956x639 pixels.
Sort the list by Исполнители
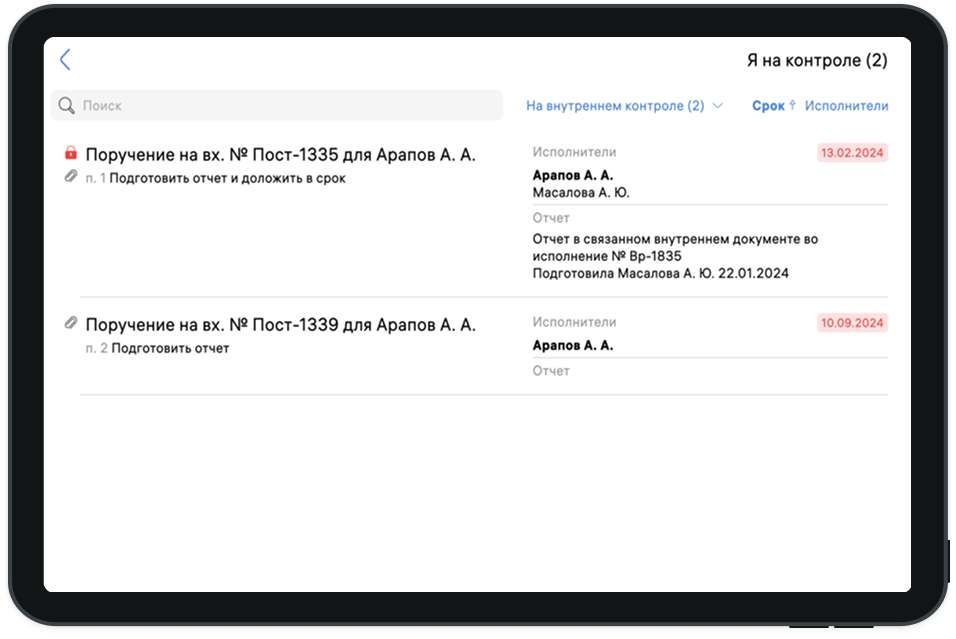tap(846, 106)
